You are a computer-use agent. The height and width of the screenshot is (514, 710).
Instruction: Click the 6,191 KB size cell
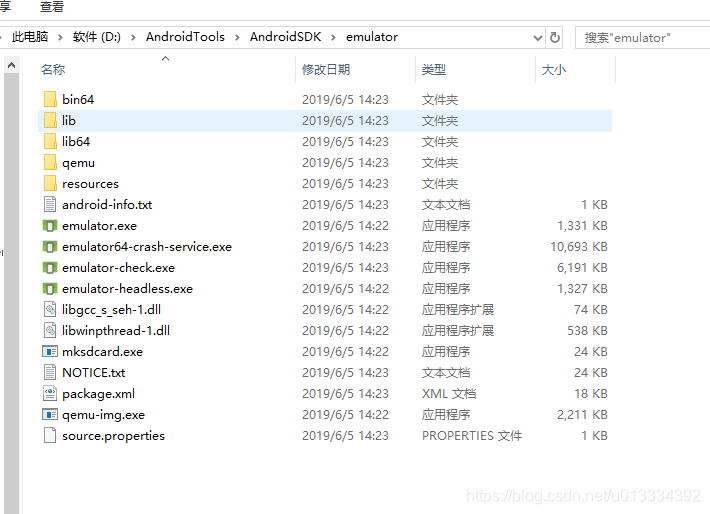pos(582,268)
